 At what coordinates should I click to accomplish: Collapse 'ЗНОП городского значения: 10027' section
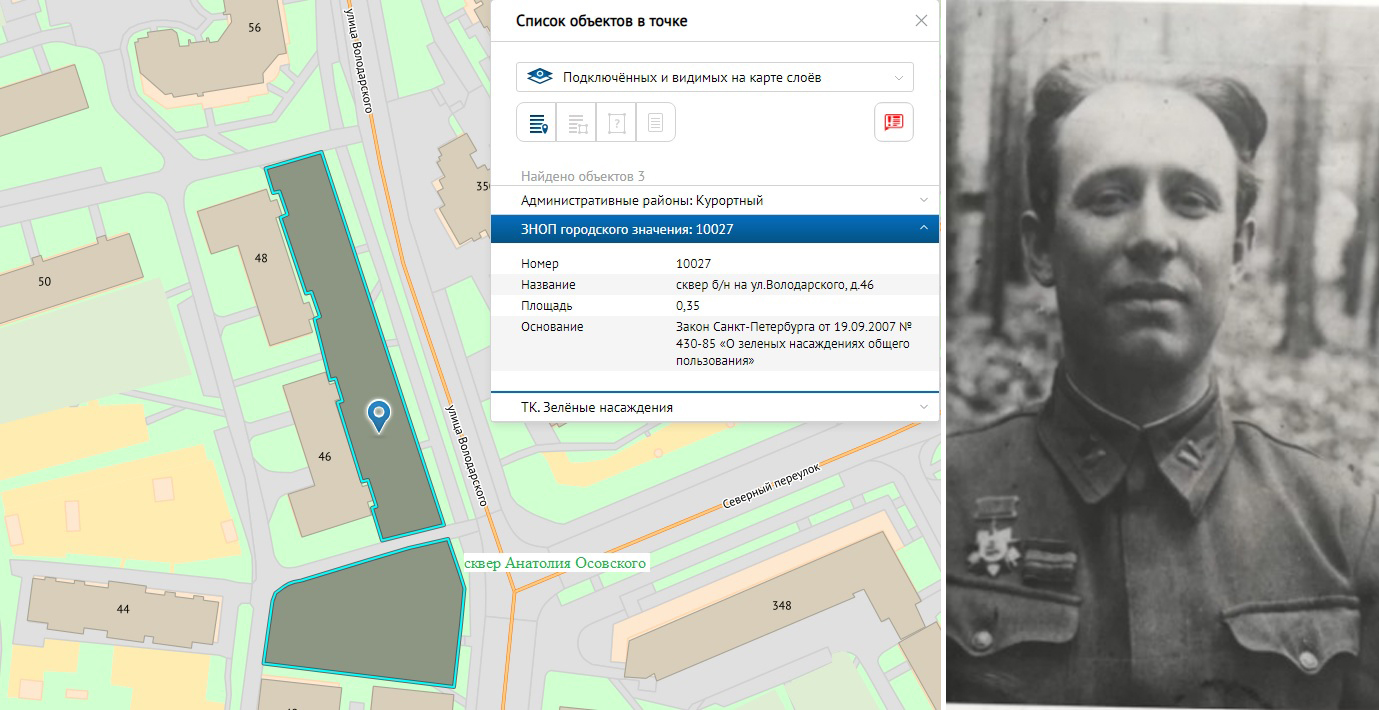(x=714, y=230)
